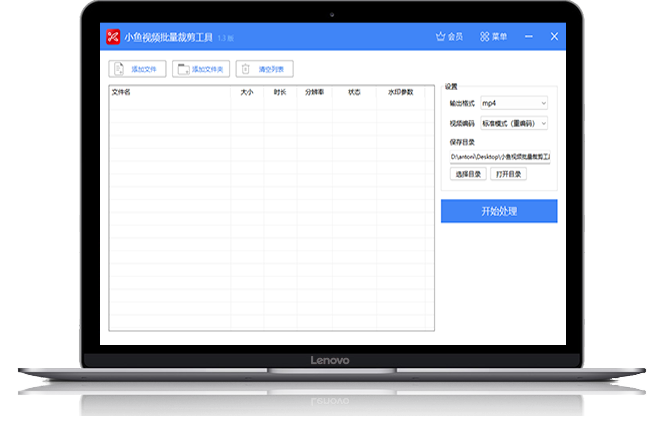Click the red scissors app logo

tap(113, 36)
